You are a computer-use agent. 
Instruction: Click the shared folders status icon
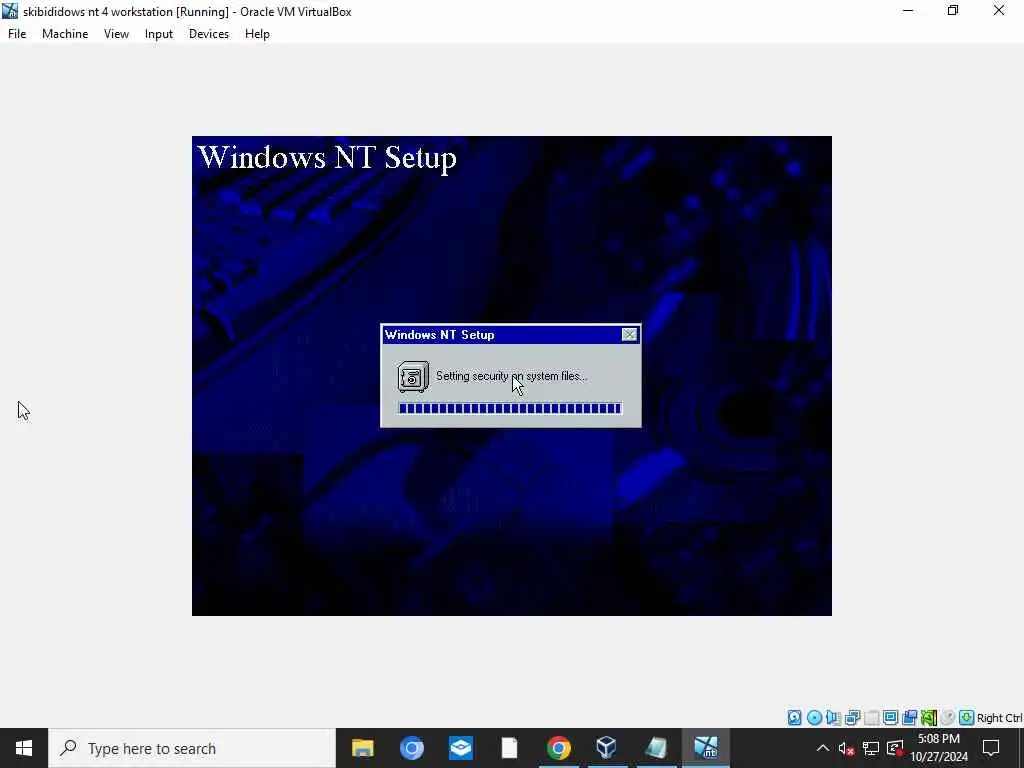click(x=909, y=718)
